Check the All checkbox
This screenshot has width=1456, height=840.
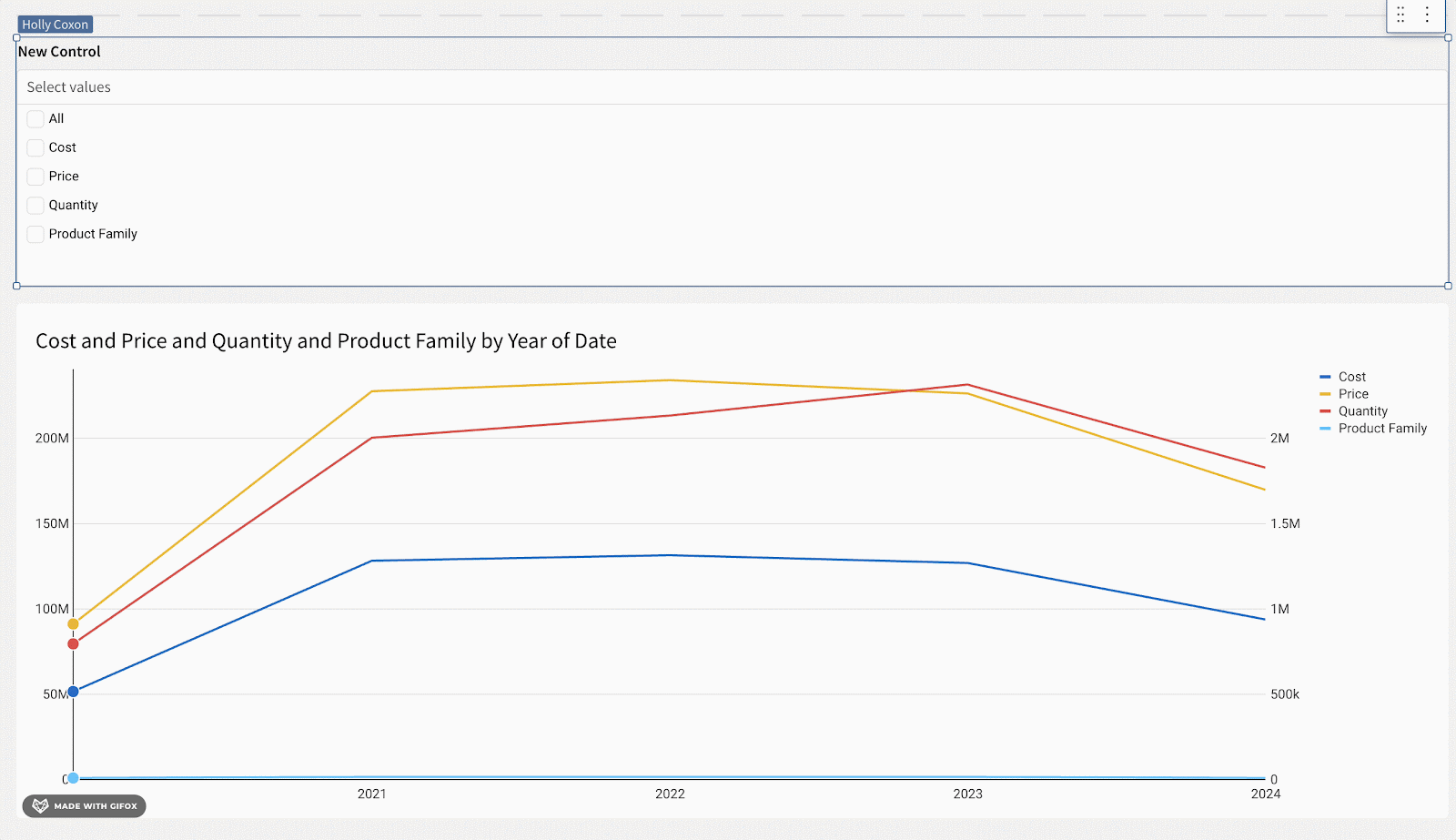(35, 119)
